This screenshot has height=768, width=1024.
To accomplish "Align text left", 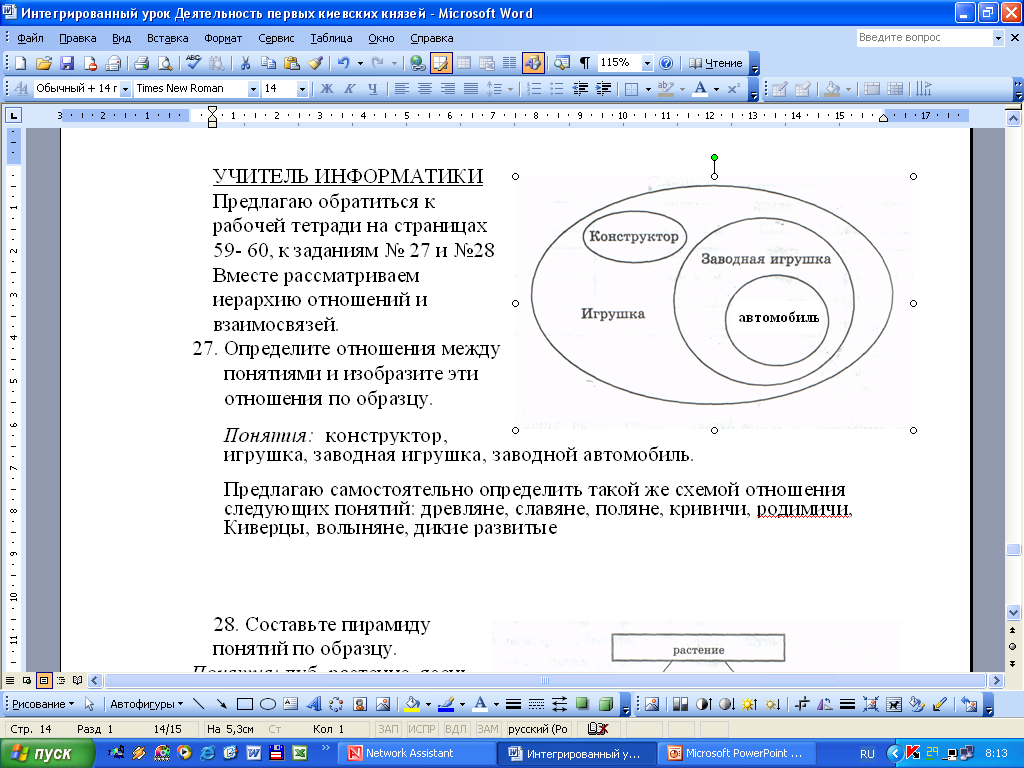I will tap(402, 89).
